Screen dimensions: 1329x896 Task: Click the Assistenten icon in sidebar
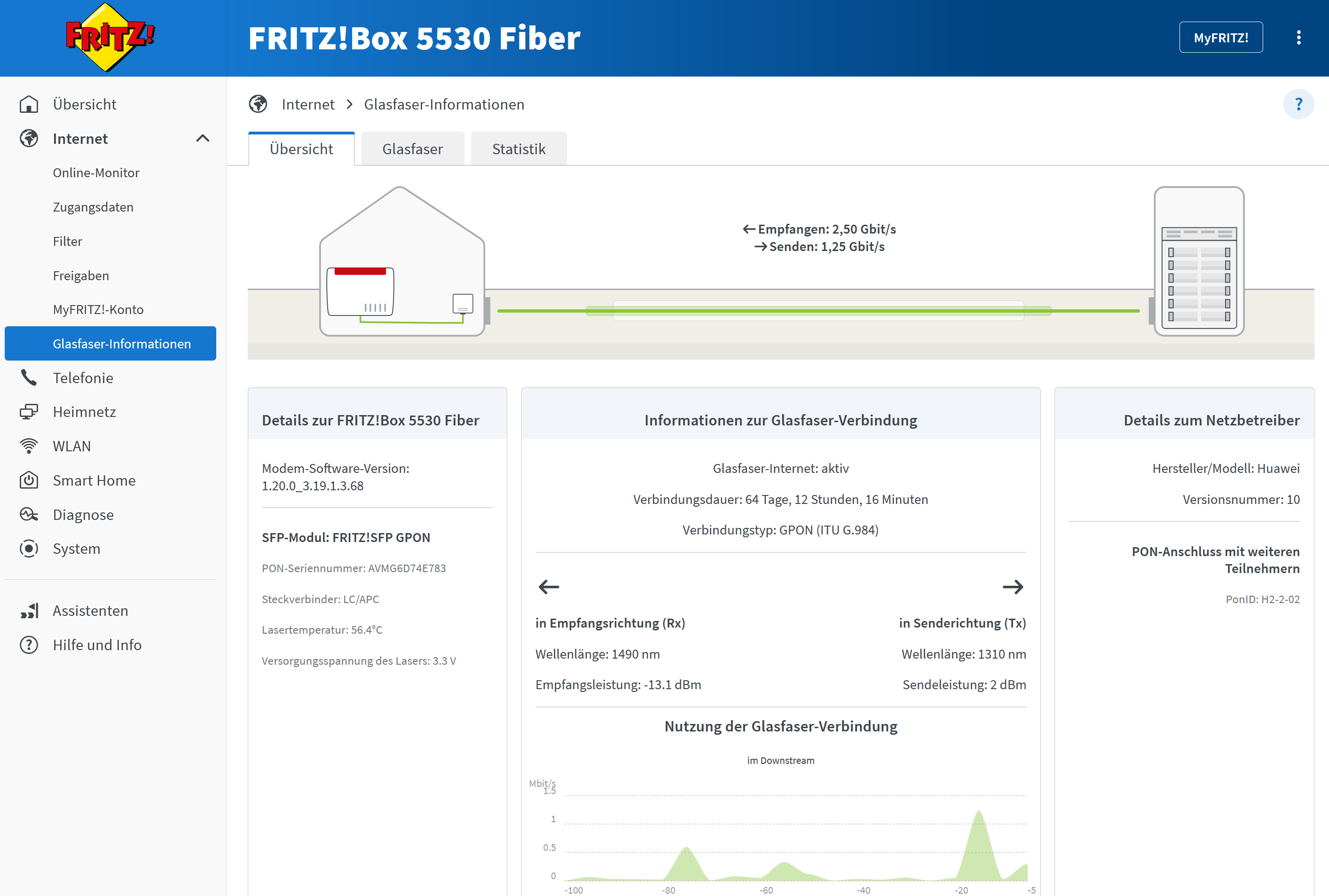[x=29, y=611]
